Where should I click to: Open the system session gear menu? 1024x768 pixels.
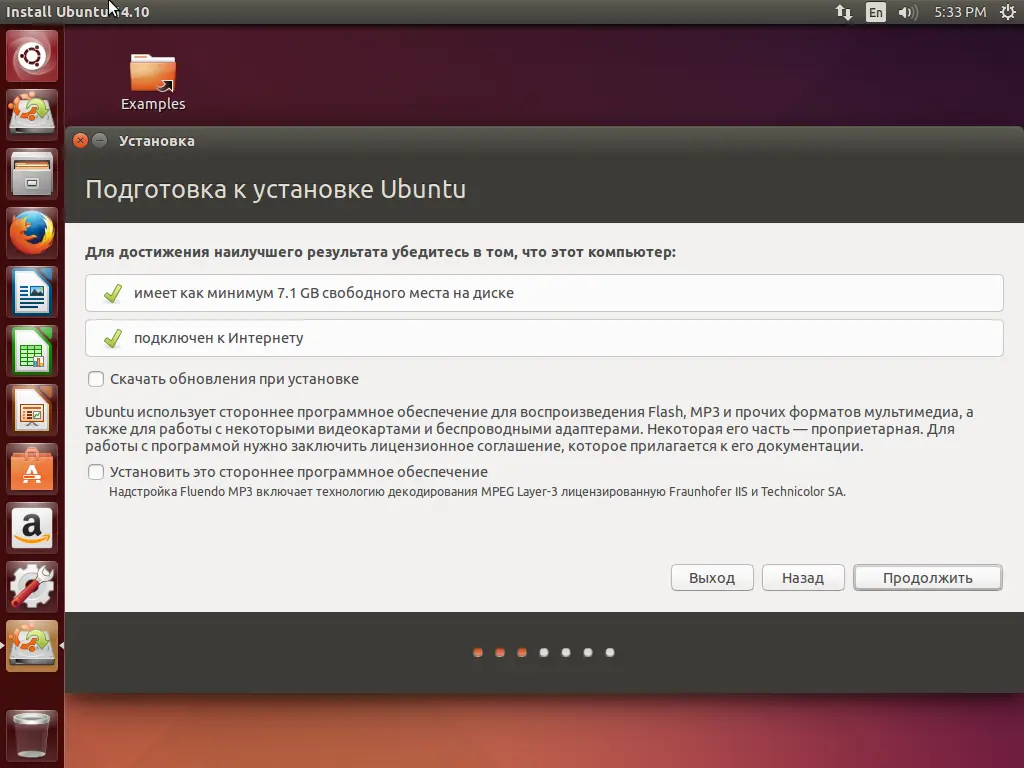(1008, 12)
